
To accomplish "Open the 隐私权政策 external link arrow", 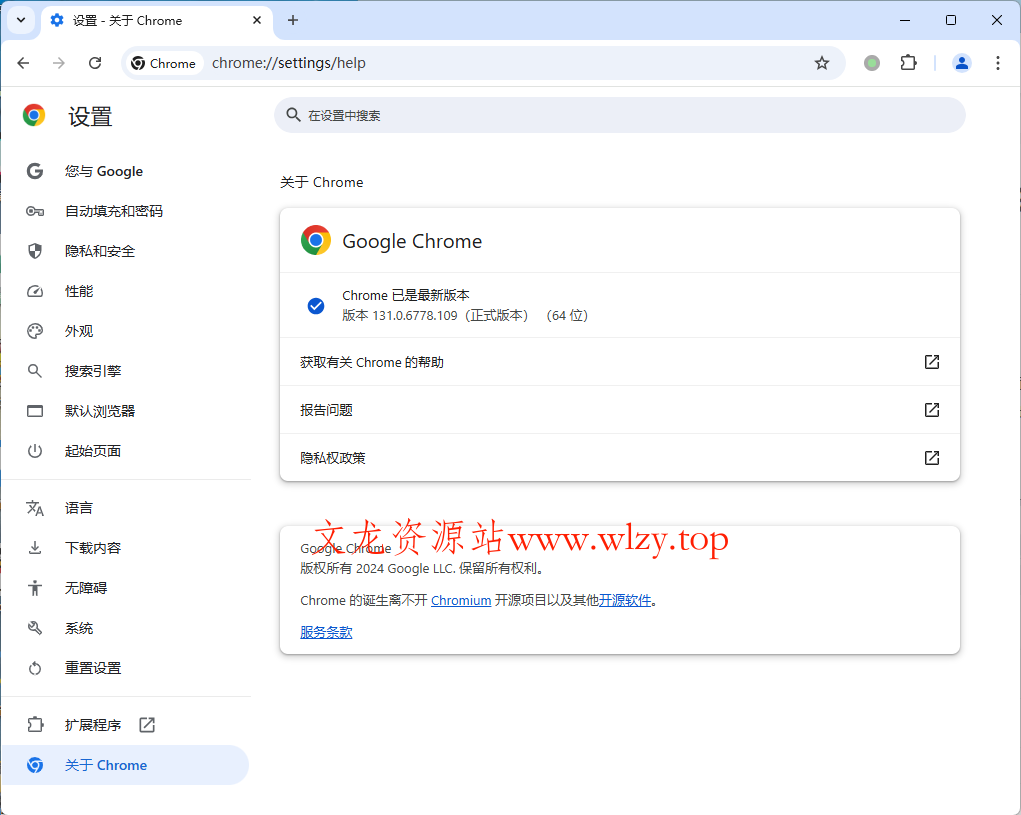I will pos(931,458).
